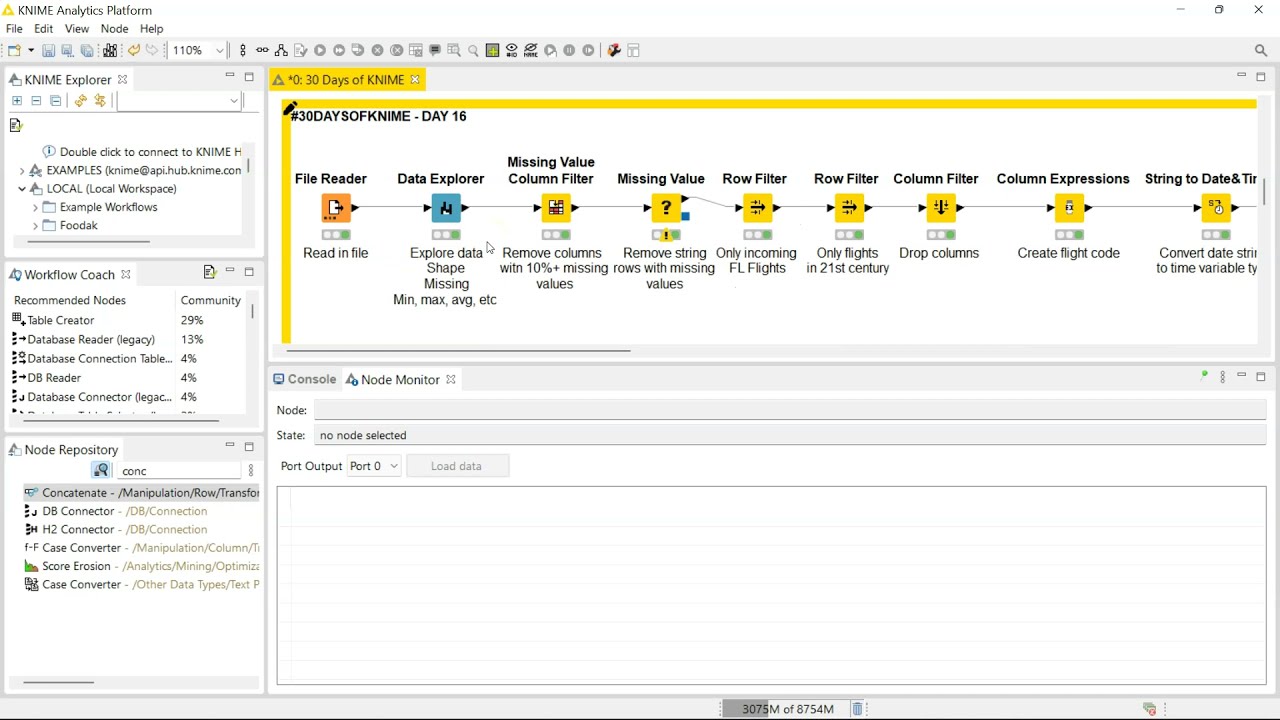Expand the Foodak folder

(36, 226)
